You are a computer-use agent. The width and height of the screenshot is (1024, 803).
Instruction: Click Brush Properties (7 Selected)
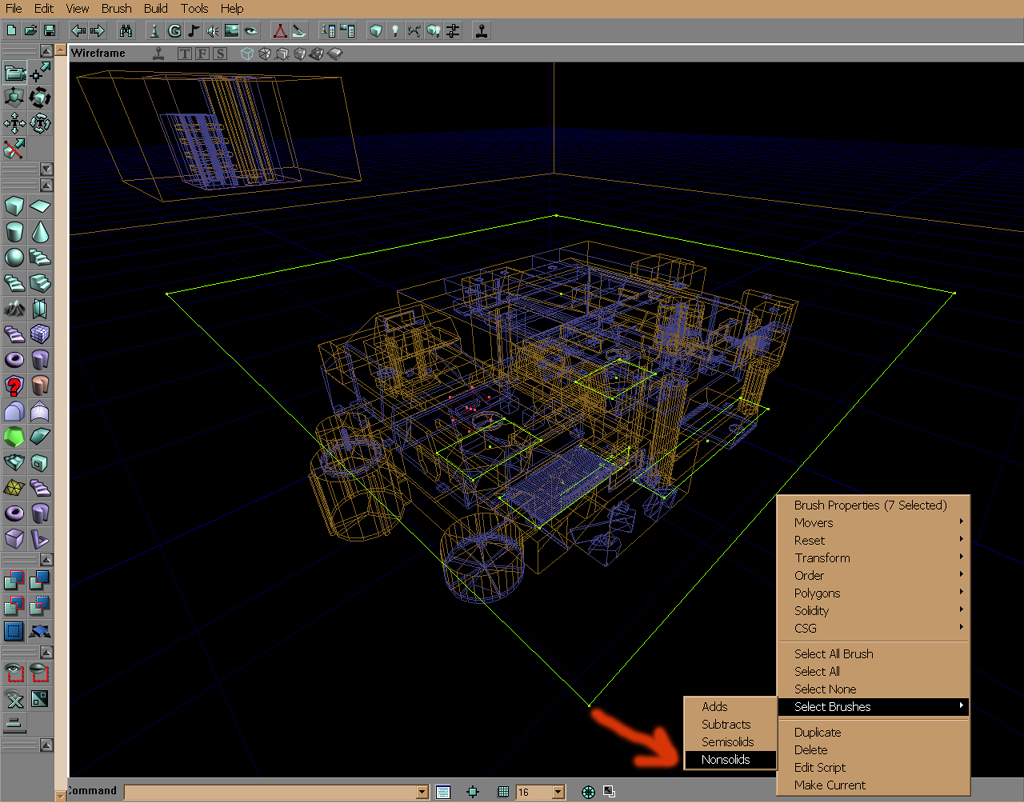pyautogui.click(x=870, y=505)
